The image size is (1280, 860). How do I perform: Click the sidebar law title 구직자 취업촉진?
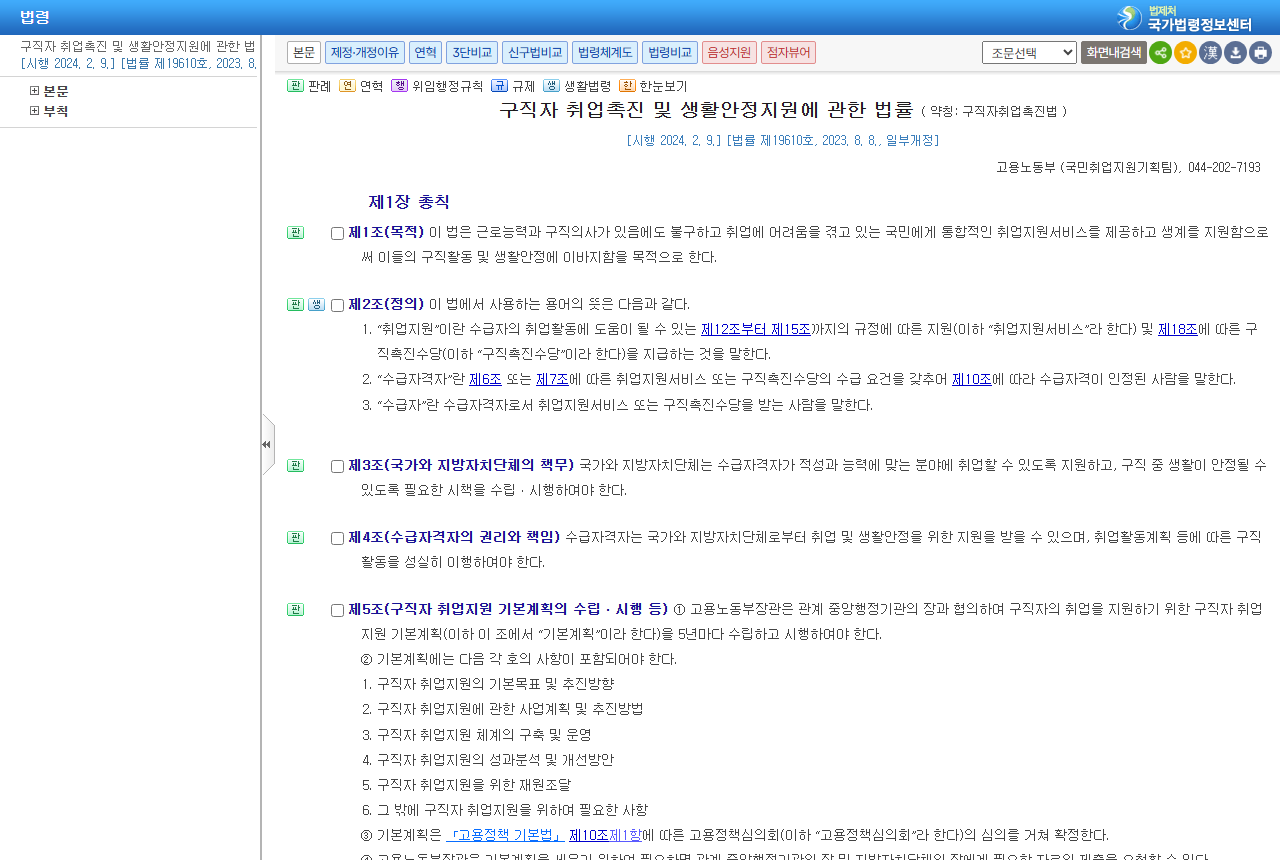pyautogui.click(x=138, y=46)
